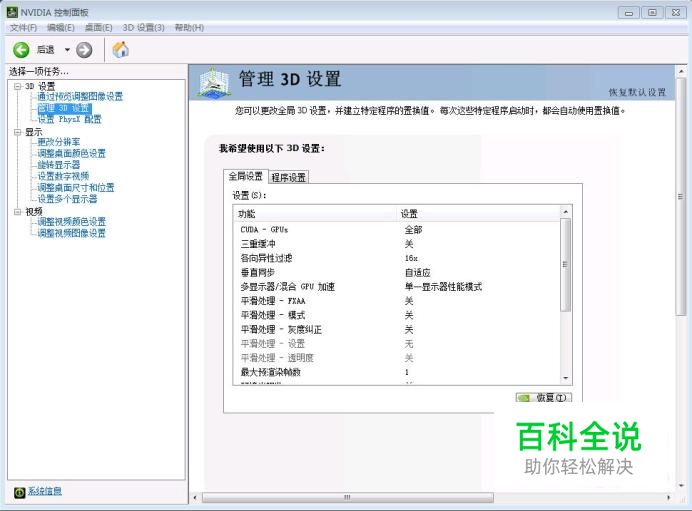Viewport: 692px width, 511px height.
Task: Click the 功能 column header
Action: pos(315,214)
